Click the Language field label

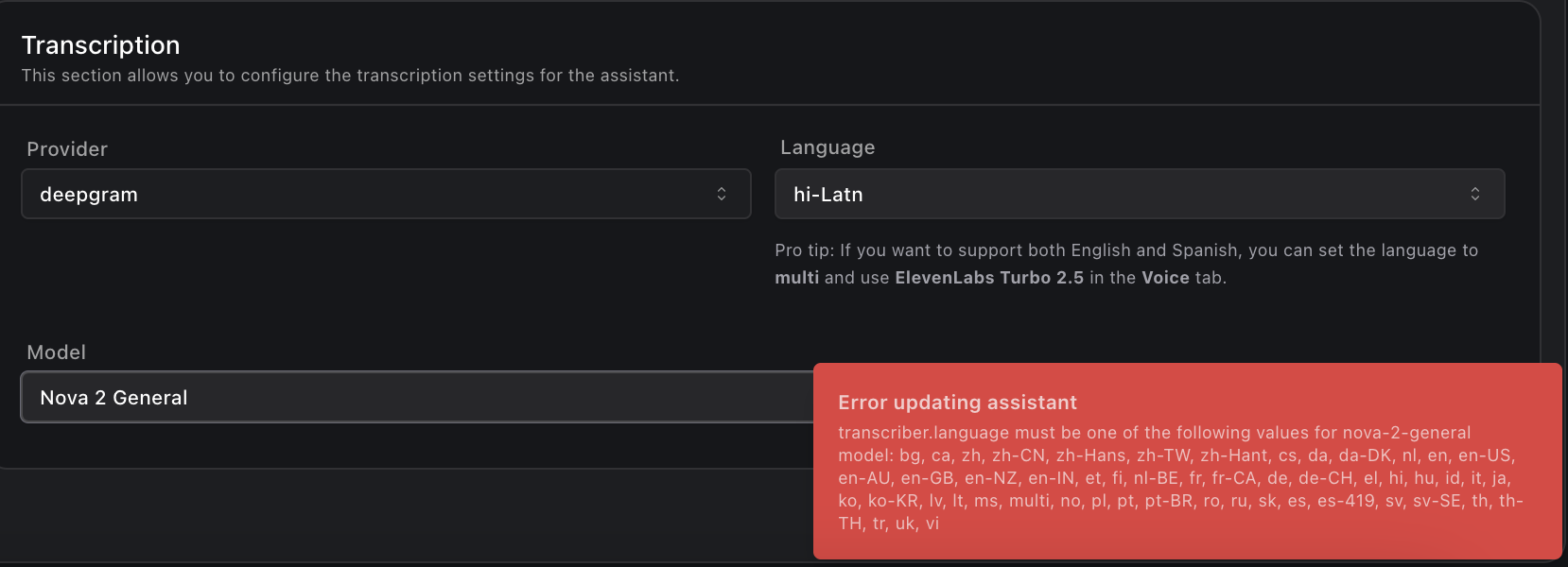click(828, 147)
